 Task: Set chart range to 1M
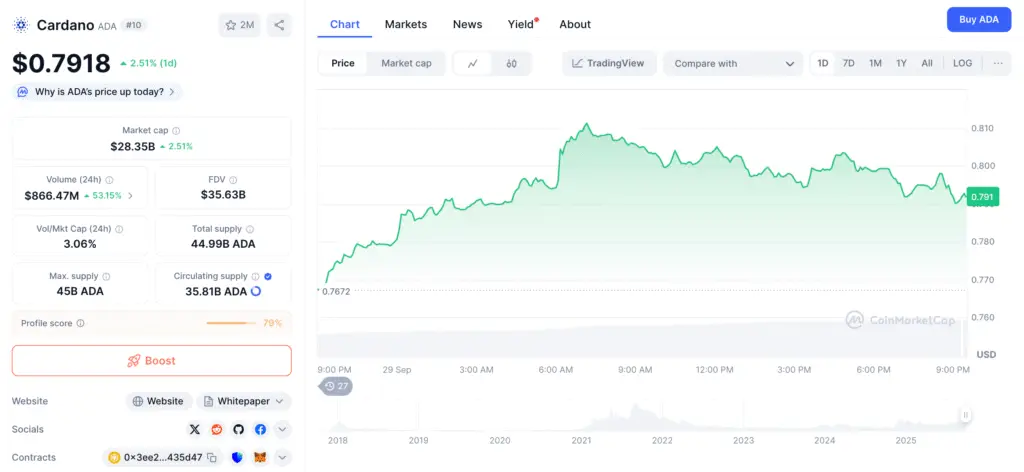tap(875, 63)
